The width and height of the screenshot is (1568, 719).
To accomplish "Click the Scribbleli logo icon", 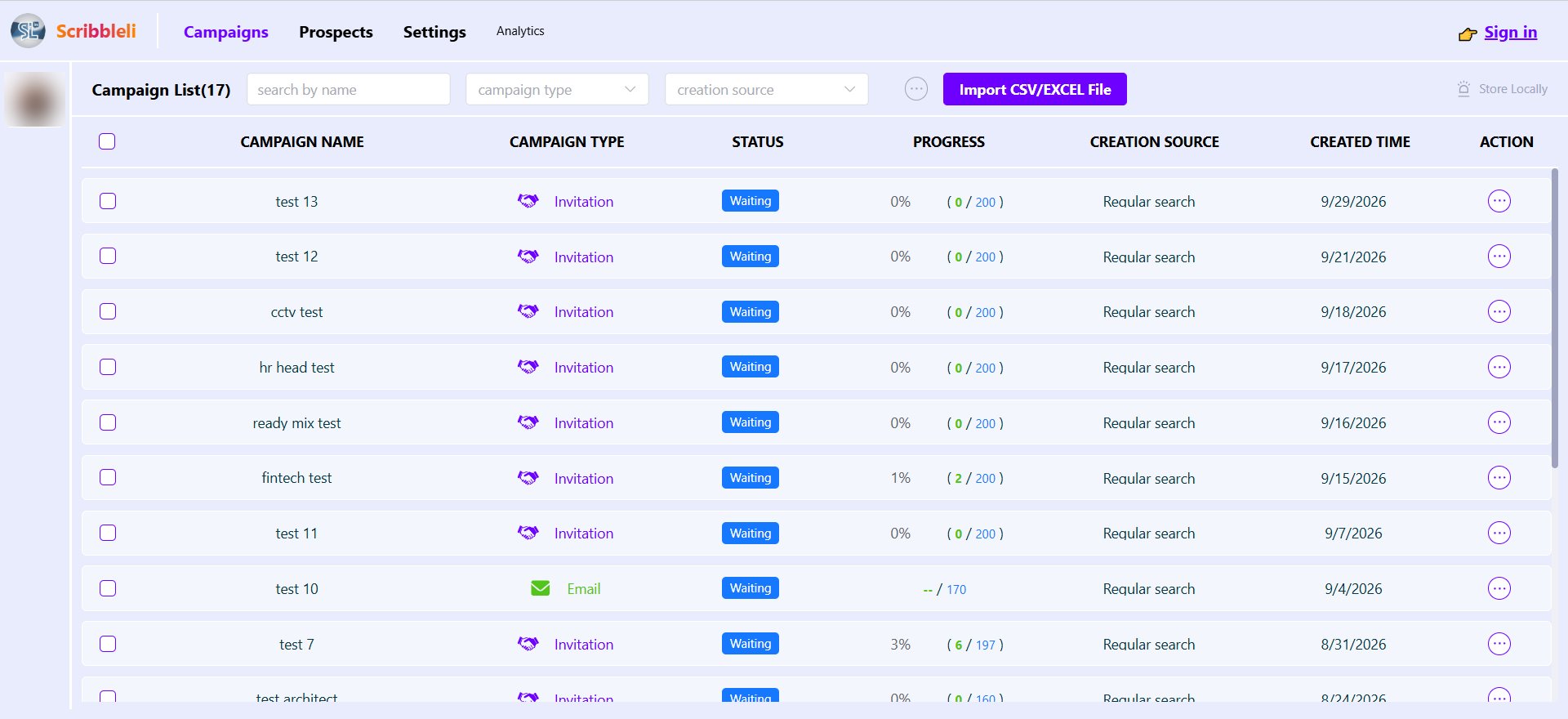I will point(28,31).
